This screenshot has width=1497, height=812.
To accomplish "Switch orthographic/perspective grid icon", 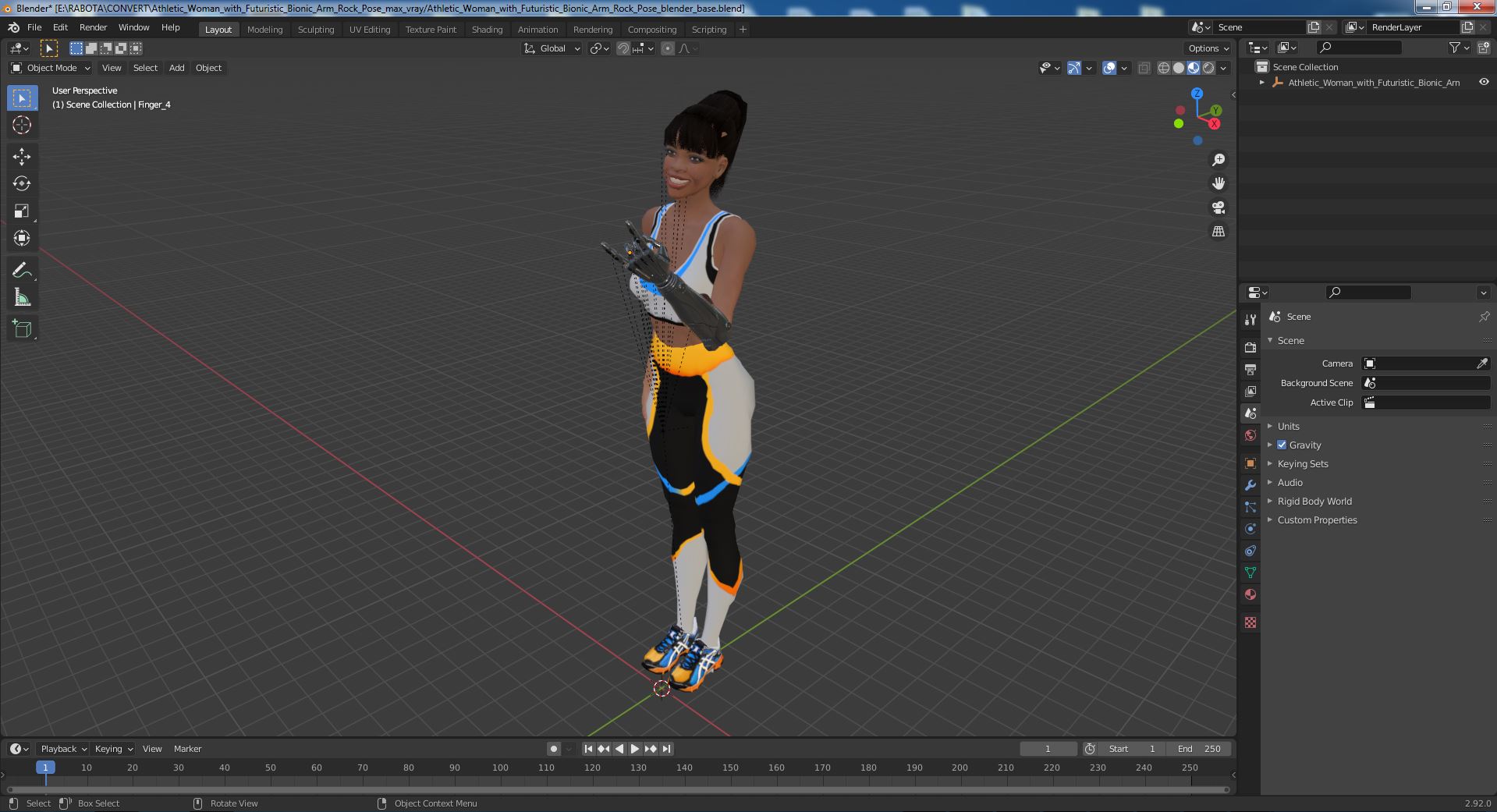I will 1218,232.
